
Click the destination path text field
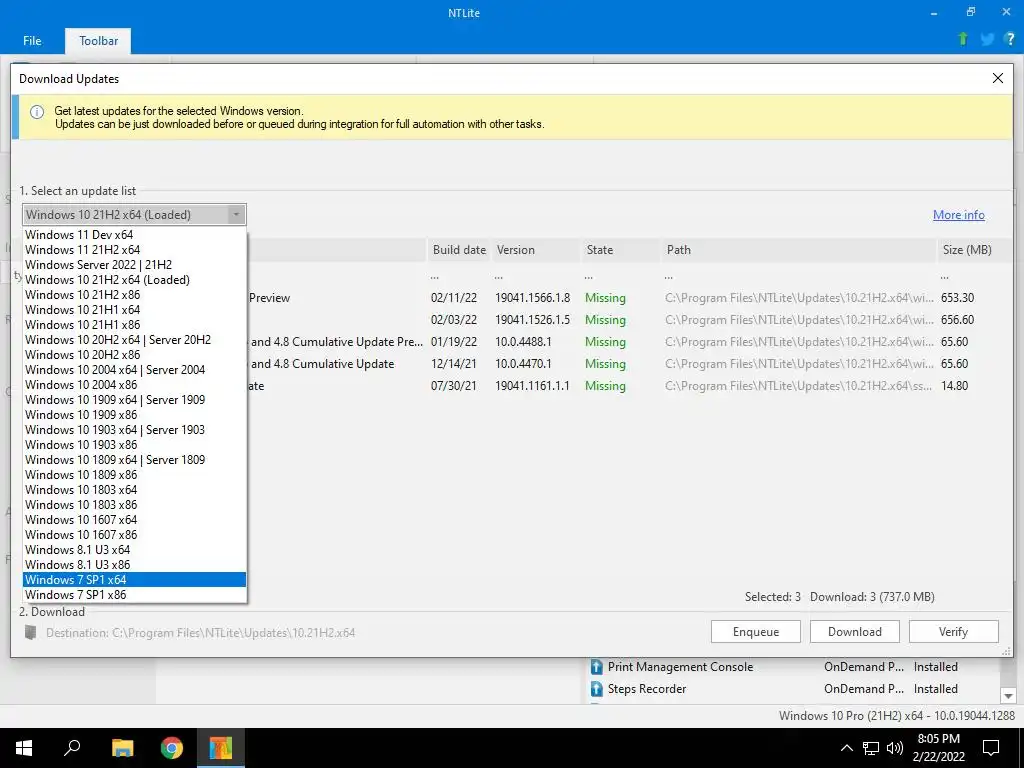coord(200,632)
